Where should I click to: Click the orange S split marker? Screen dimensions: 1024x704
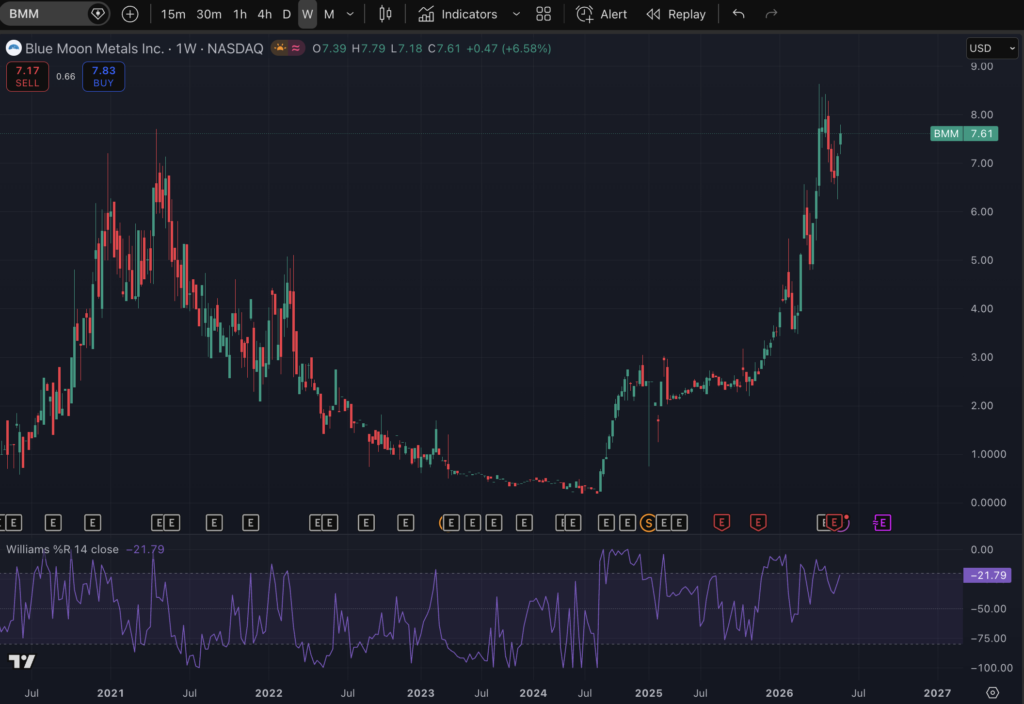[648, 523]
